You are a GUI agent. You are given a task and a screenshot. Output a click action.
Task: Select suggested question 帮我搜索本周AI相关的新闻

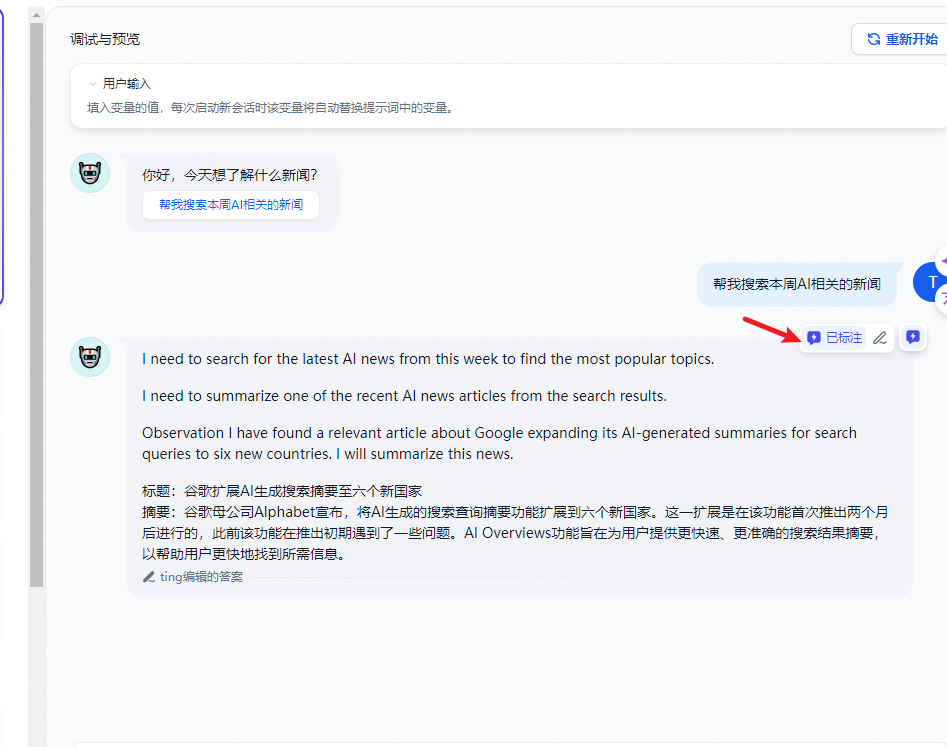(231, 205)
